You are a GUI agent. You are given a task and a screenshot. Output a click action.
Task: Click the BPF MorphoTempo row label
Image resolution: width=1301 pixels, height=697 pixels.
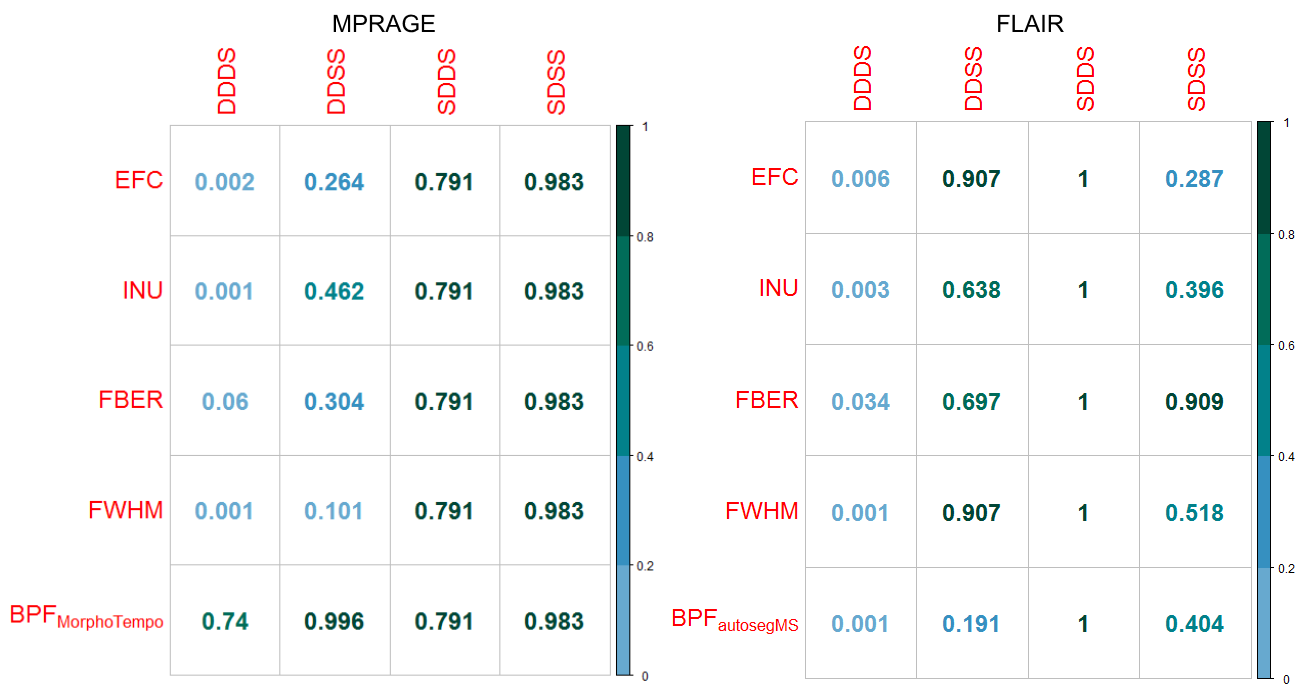tap(86, 618)
